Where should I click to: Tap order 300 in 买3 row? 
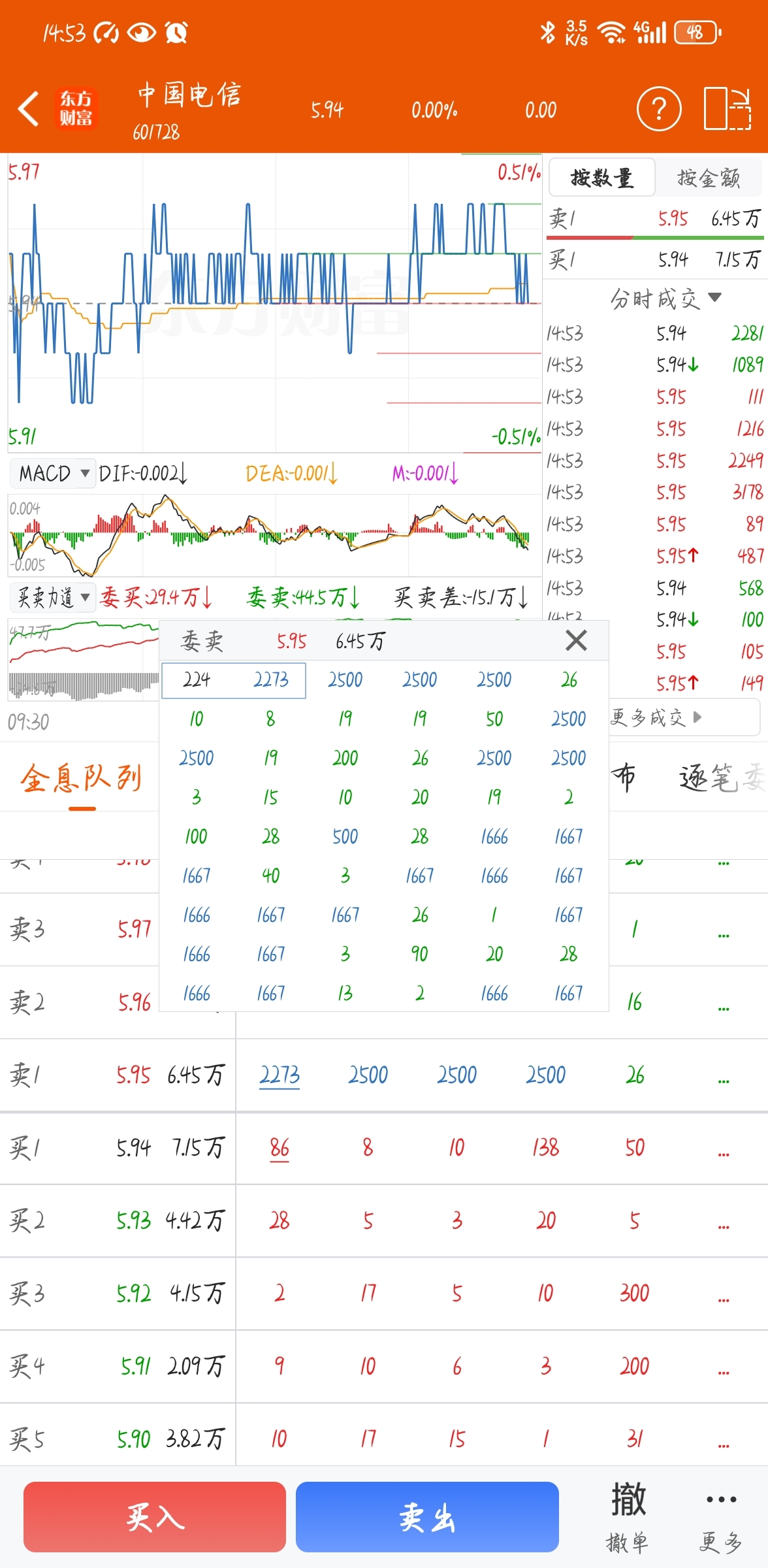(634, 1294)
